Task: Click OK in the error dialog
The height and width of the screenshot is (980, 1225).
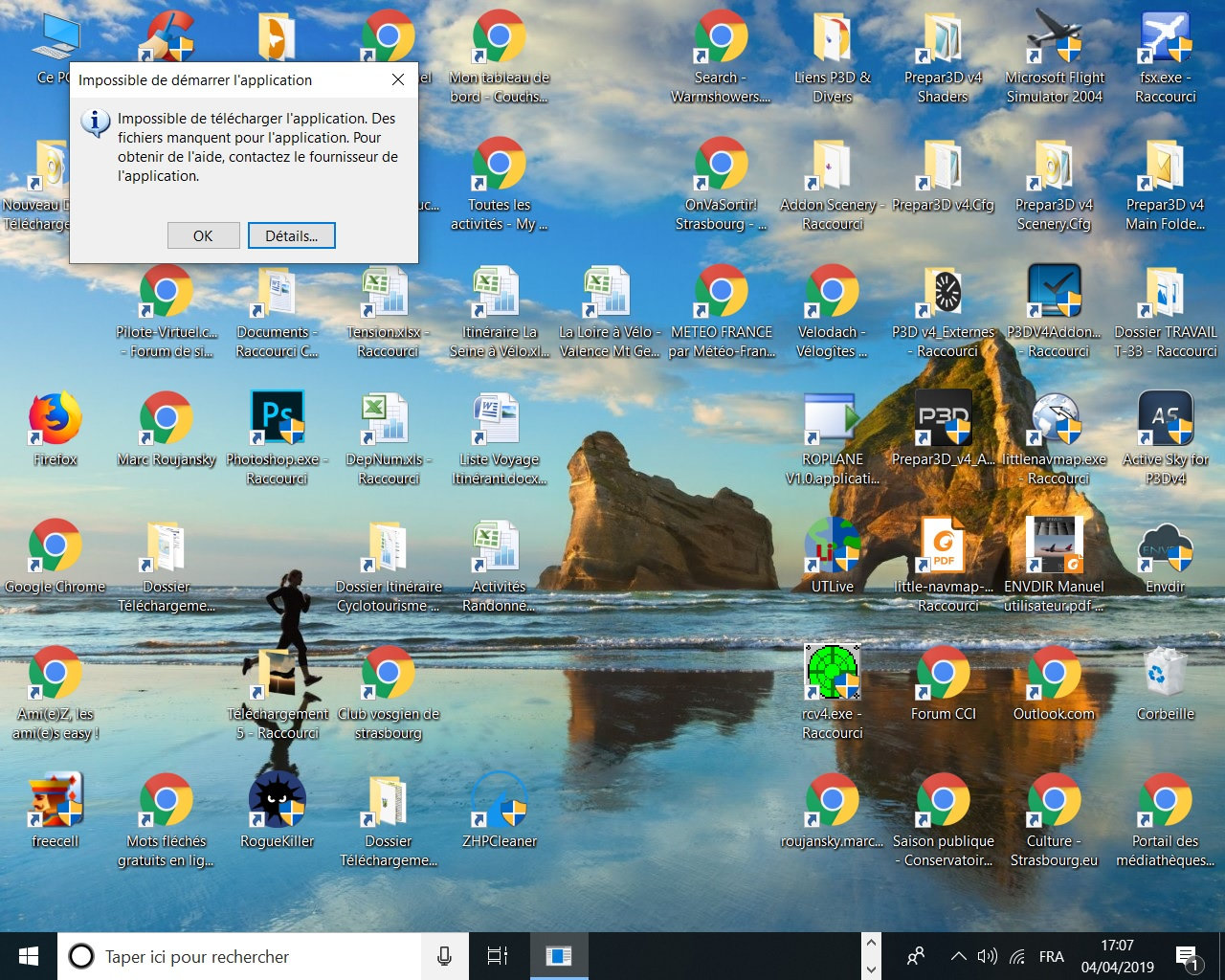Action: pyautogui.click(x=203, y=235)
